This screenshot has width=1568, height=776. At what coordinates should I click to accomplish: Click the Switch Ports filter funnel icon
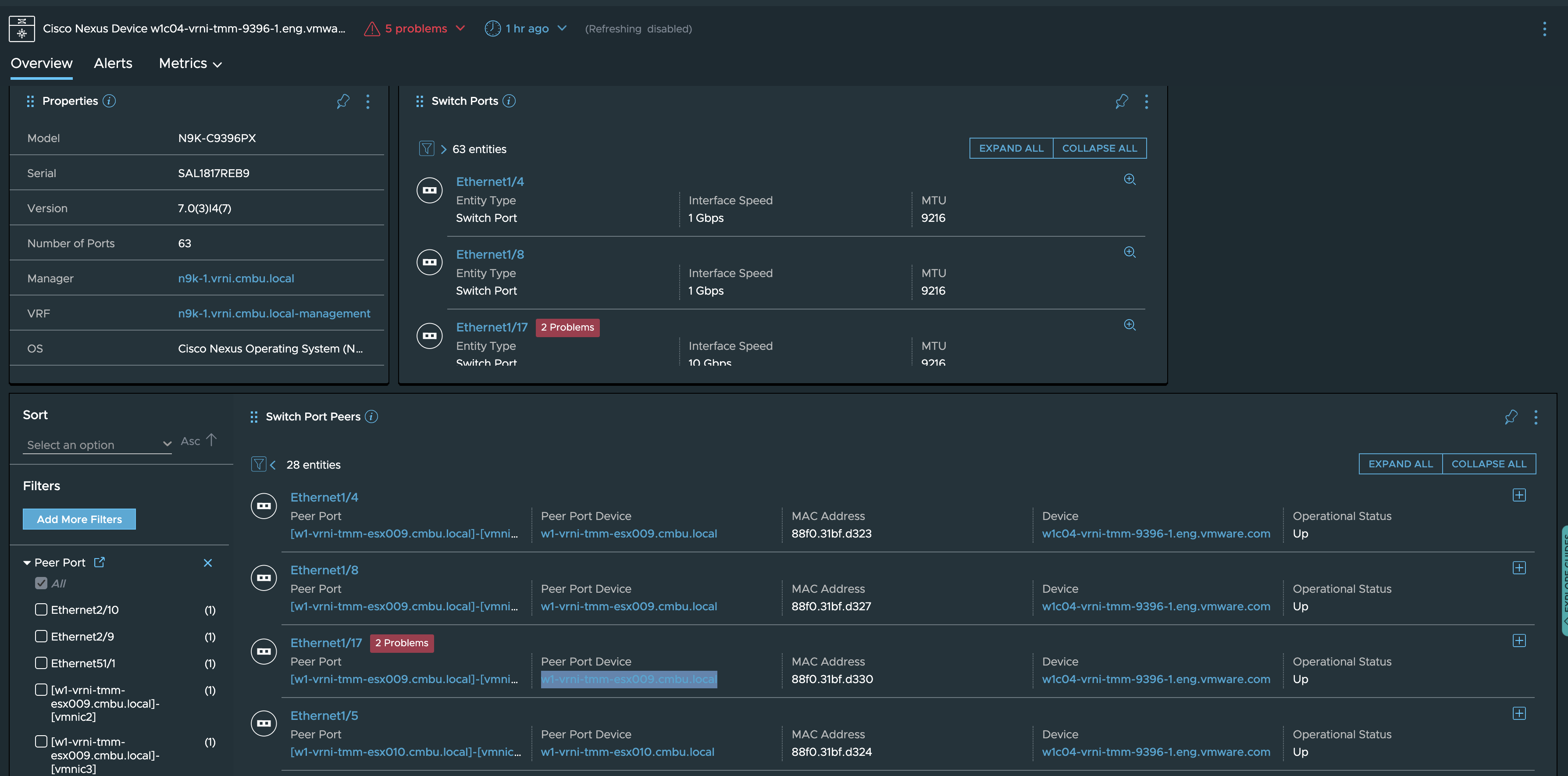click(x=427, y=149)
